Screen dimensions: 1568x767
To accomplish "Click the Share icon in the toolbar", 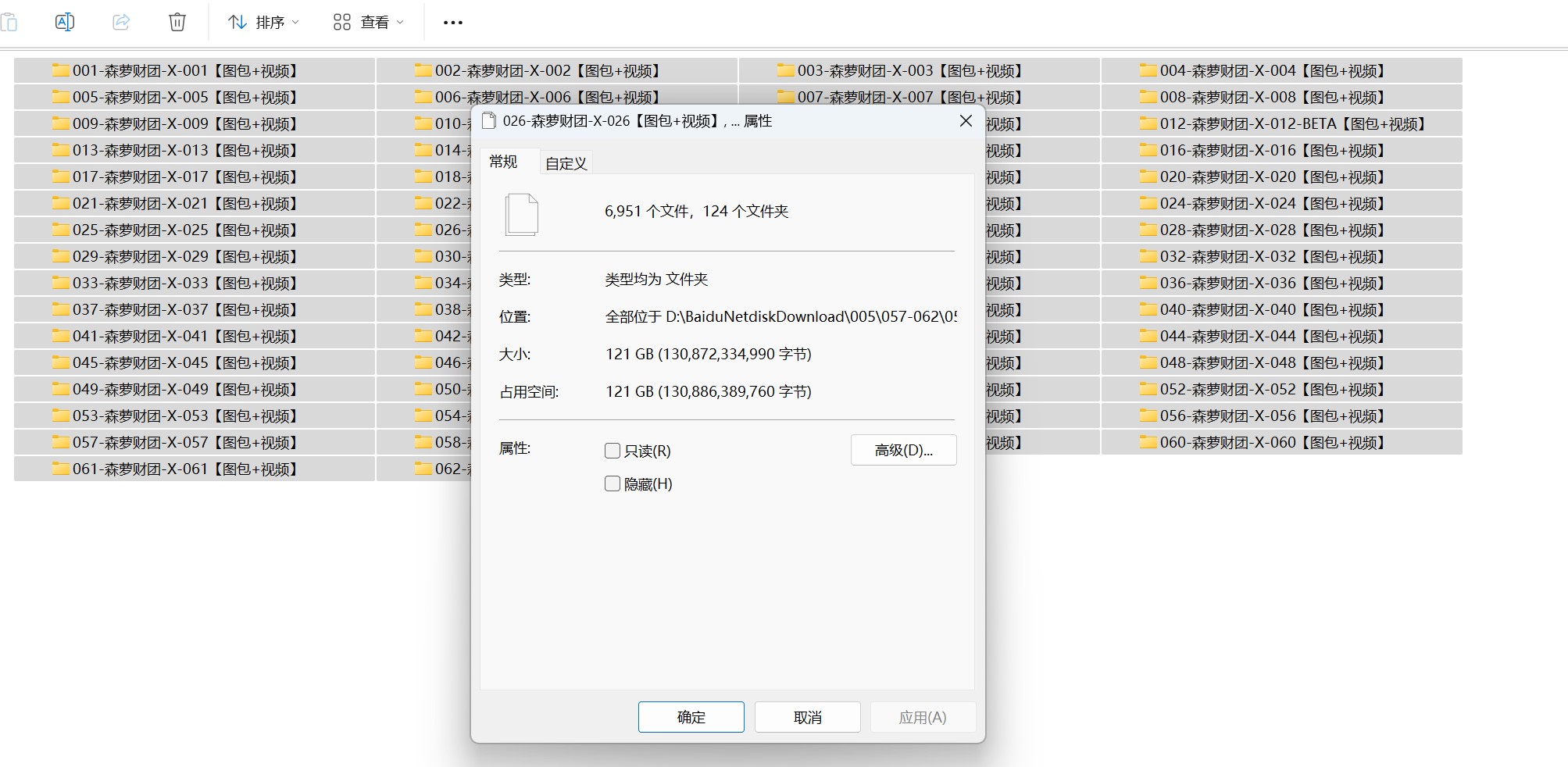I will 121,22.
